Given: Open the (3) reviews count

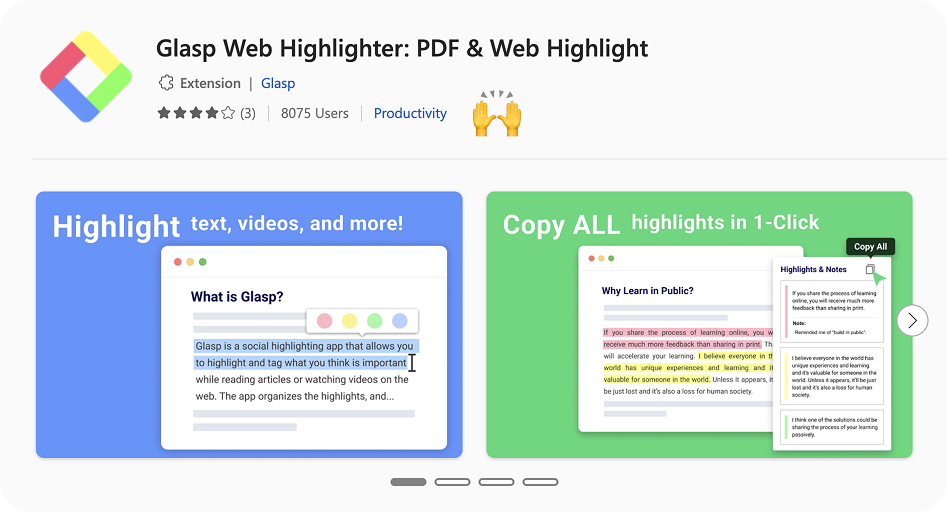Looking at the screenshot, I should [x=248, y=114].
